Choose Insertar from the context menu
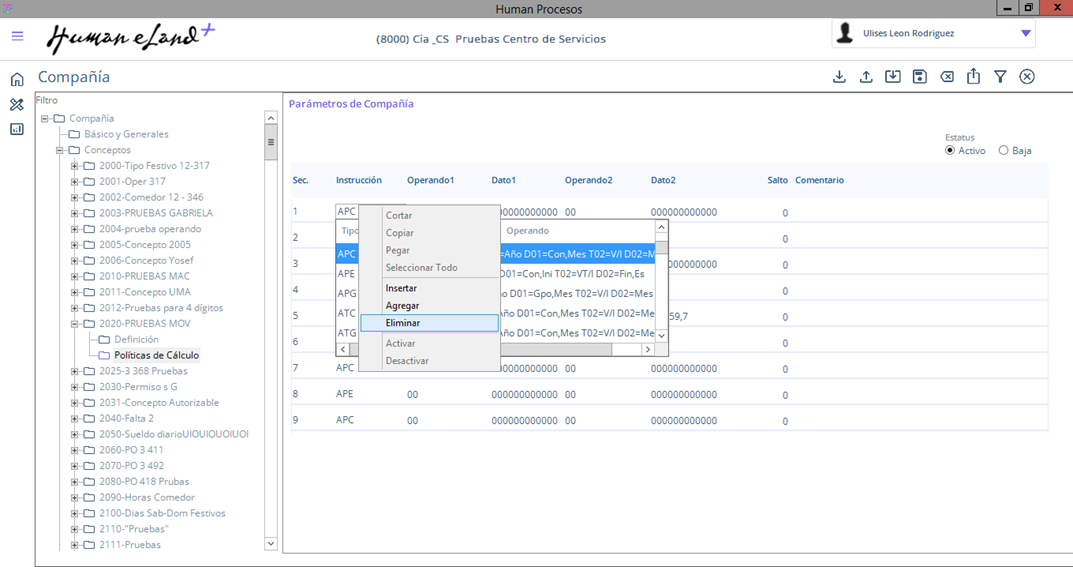This screenshot has height=567, width=1073. pos(401,288)
